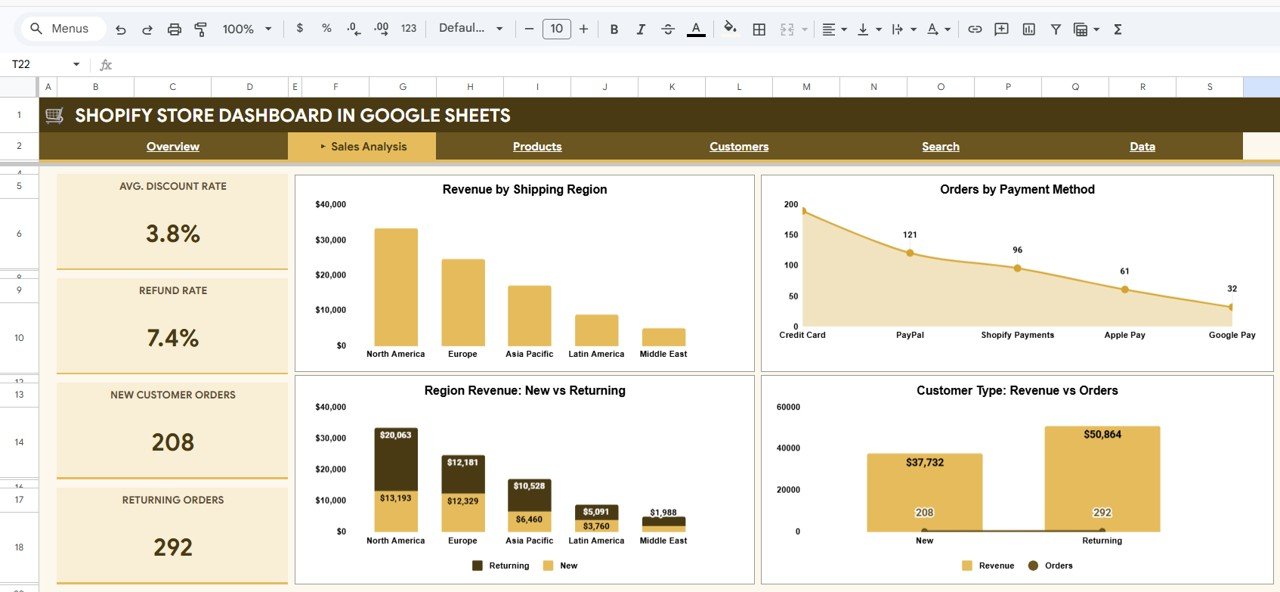
Task: Open the name box dropdown showing T22
Action: (x=76, y=63)
